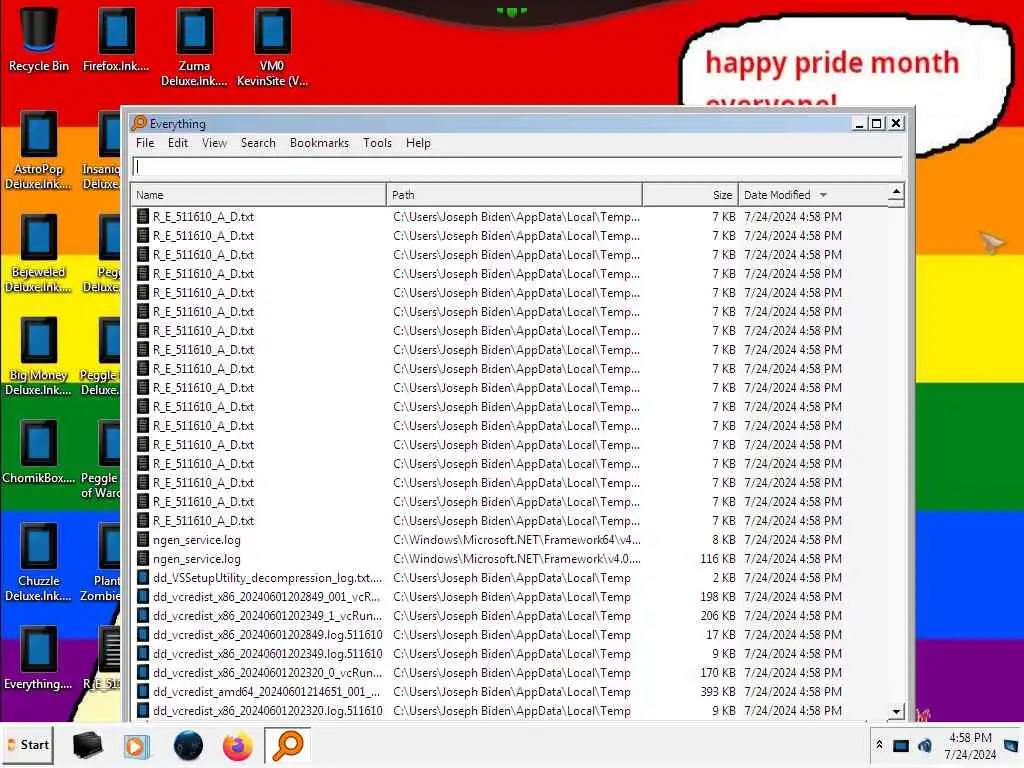1024x768 pixels.
Task: Click the Start button
Action: pyautogui.click(x=29, y=745)
